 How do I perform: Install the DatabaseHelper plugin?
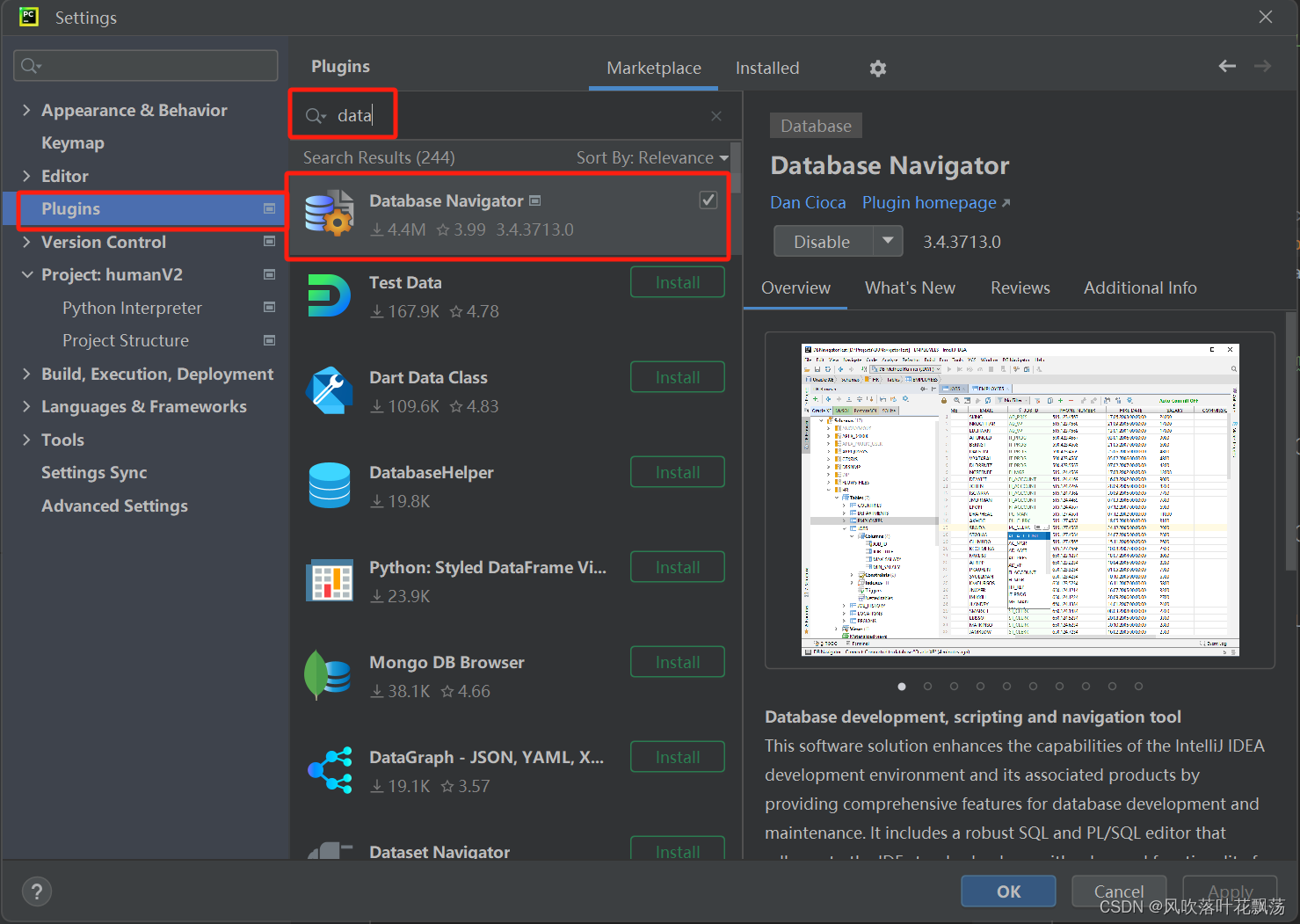pyautogui.click(x=677, y=472)
